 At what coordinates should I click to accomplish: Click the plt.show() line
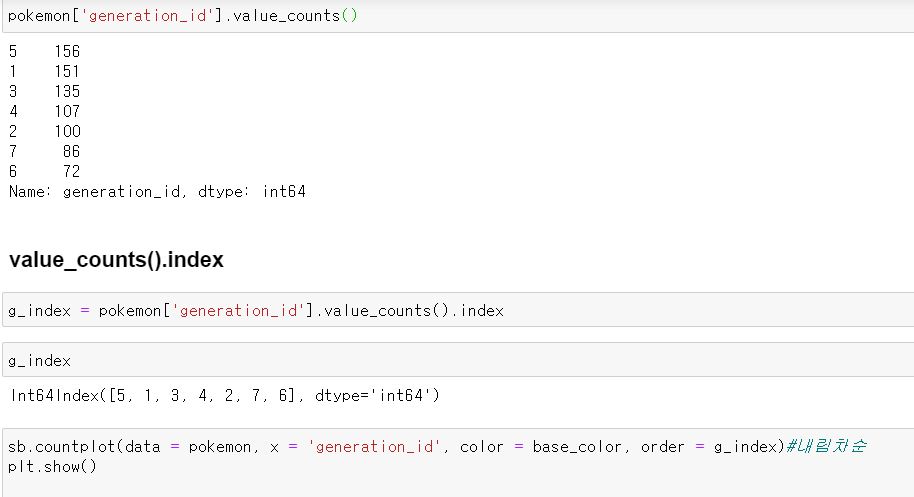point(52,467)
